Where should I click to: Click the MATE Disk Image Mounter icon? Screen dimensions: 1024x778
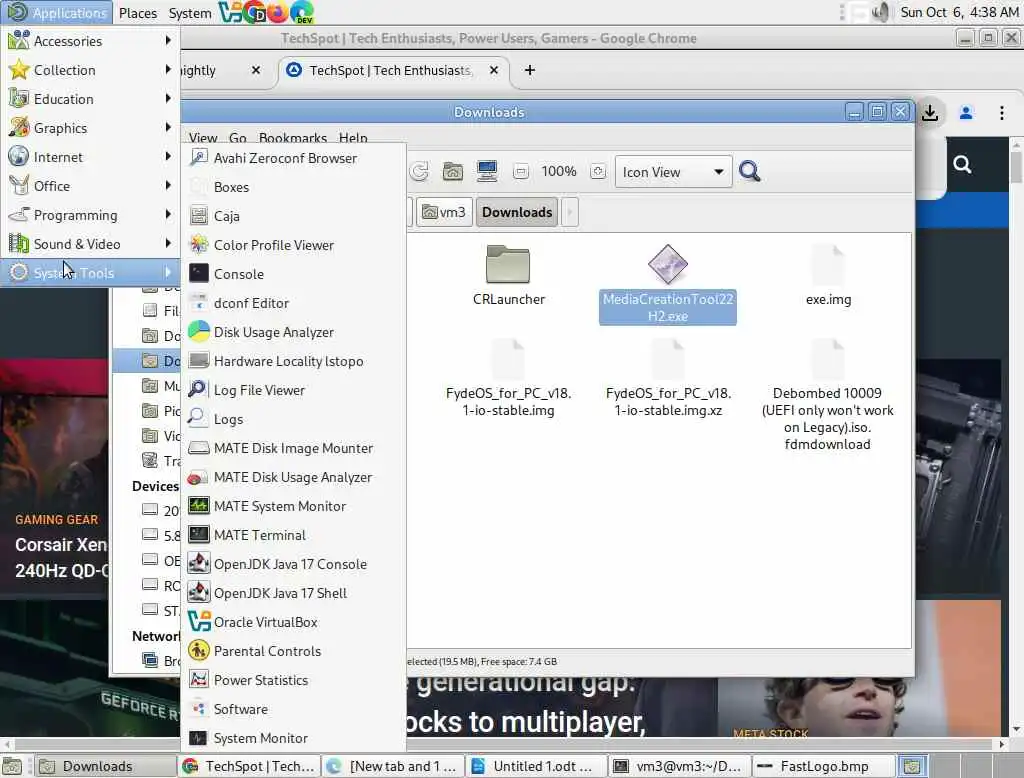tap(199, 448)
